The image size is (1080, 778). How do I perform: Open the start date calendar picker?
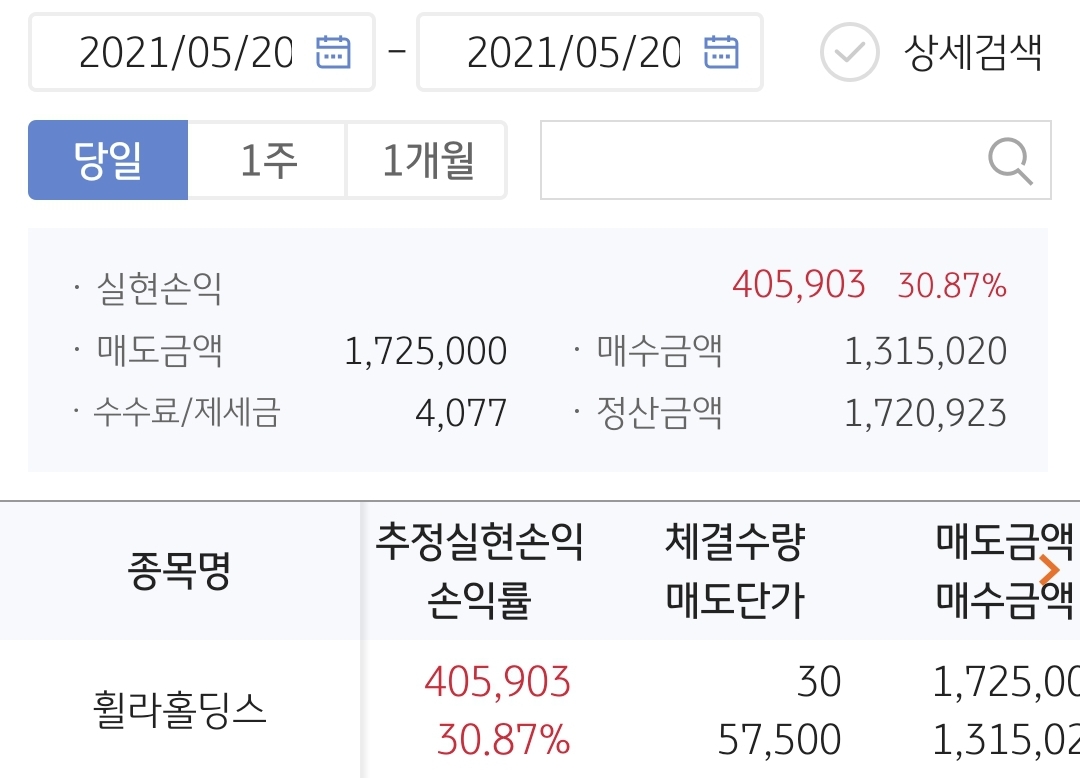pyautogui.click(x=333, y=51)
